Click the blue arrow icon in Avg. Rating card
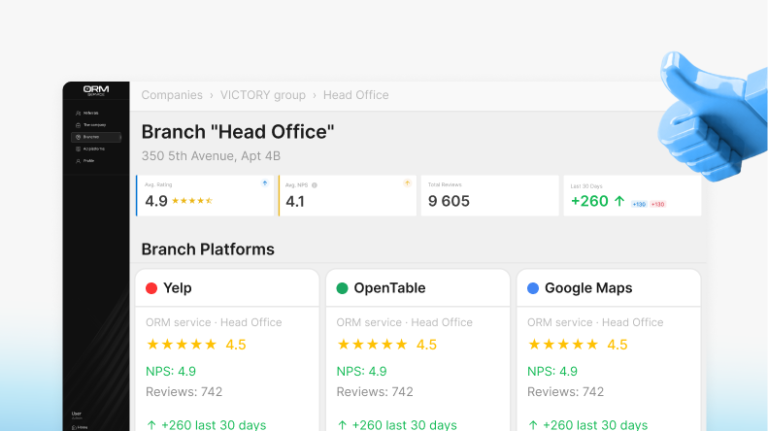768x431 pixels. [264, 183]
